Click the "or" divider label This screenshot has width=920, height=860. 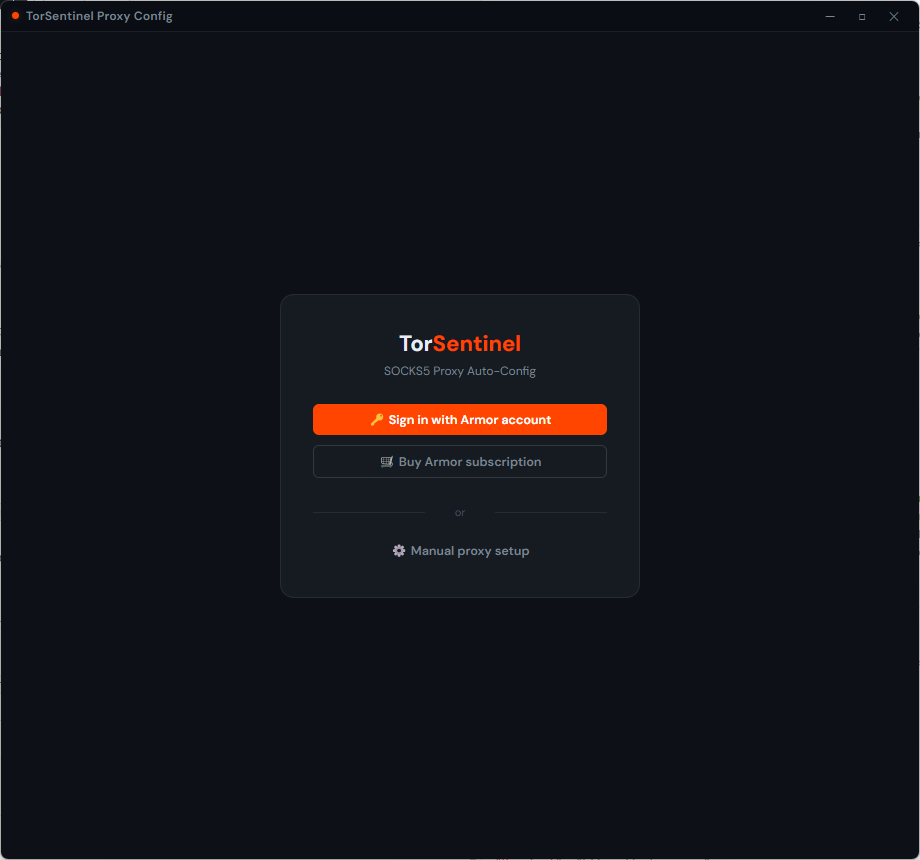[x=459, y=512]
